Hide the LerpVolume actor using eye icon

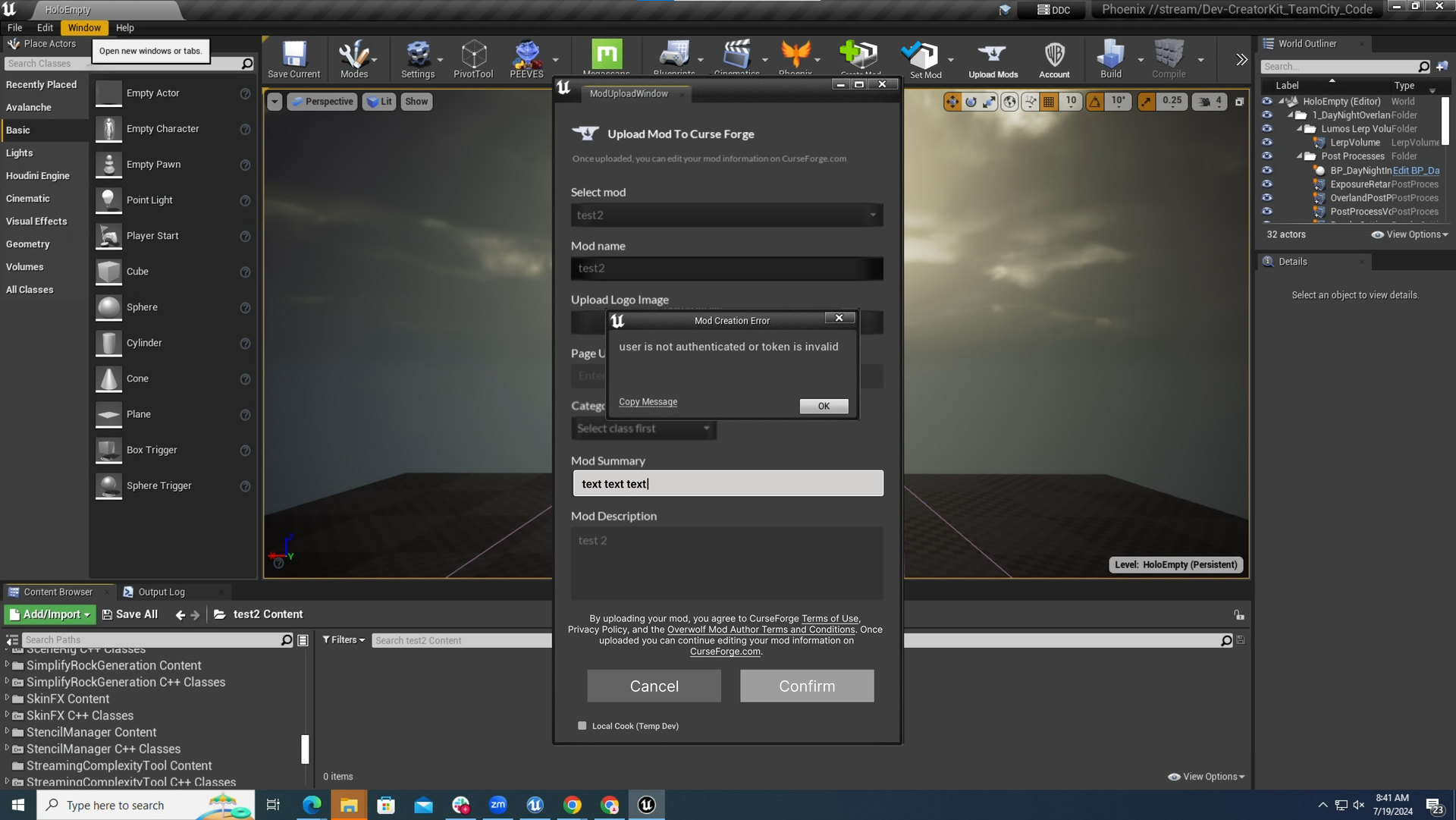tap(1266, 142)
